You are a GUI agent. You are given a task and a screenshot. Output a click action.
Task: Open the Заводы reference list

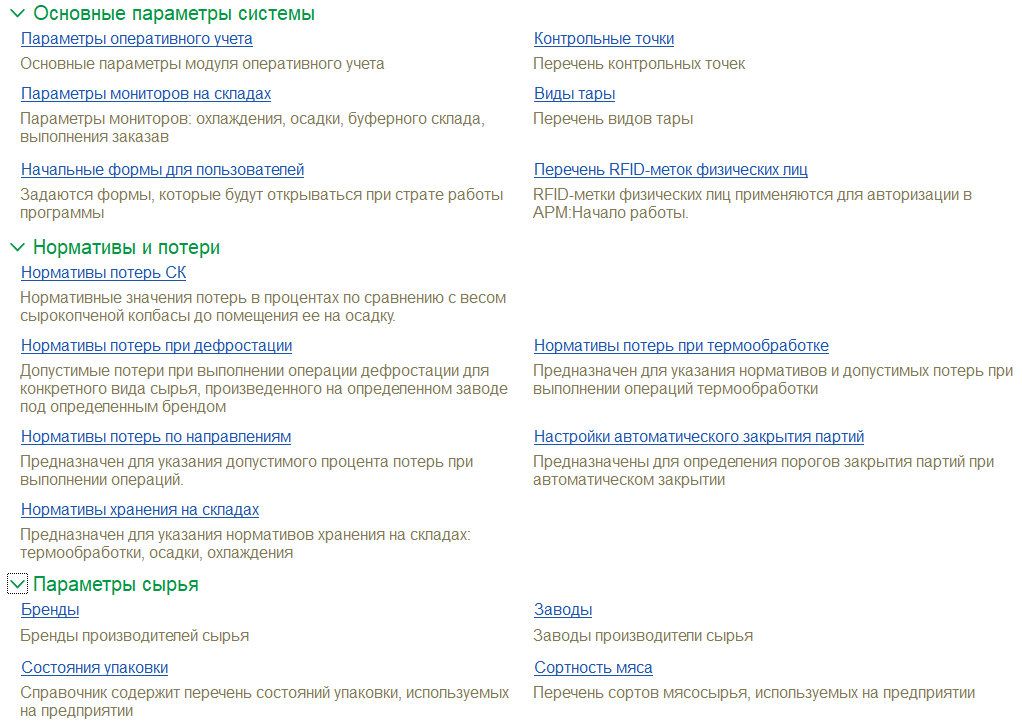563,610
